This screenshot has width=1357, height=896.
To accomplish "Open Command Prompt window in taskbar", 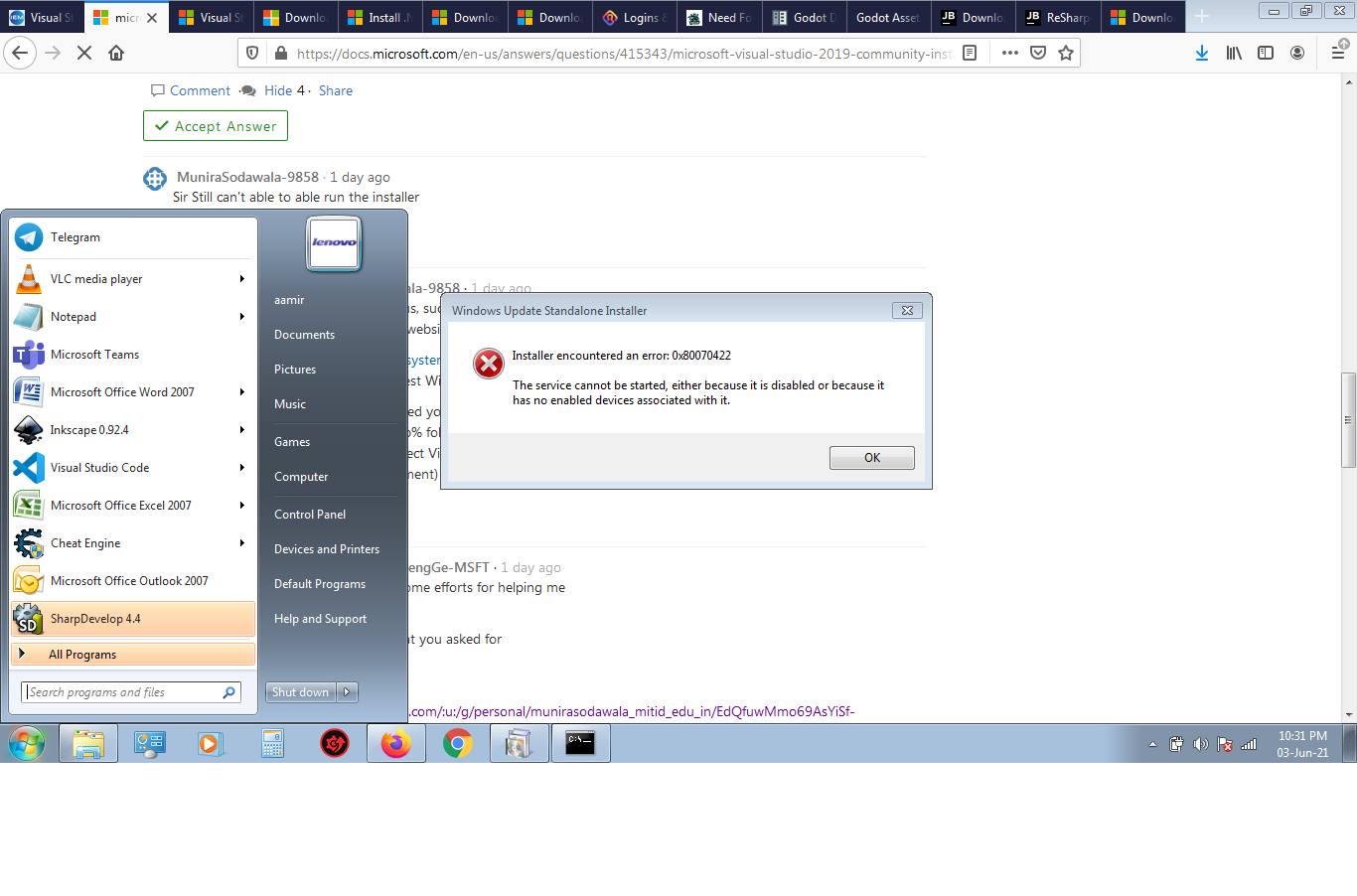I will 580,743.
